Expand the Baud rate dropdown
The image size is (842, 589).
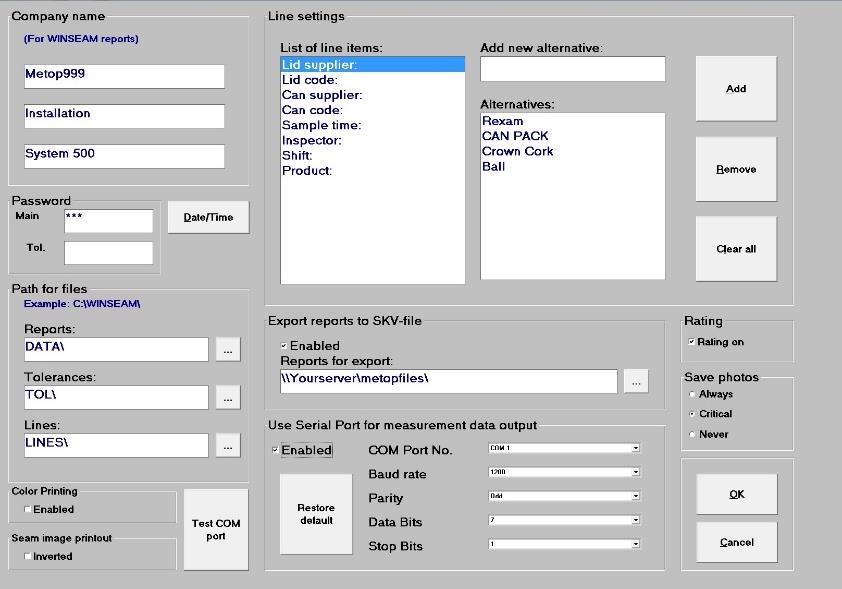click(x=635, y=472)
